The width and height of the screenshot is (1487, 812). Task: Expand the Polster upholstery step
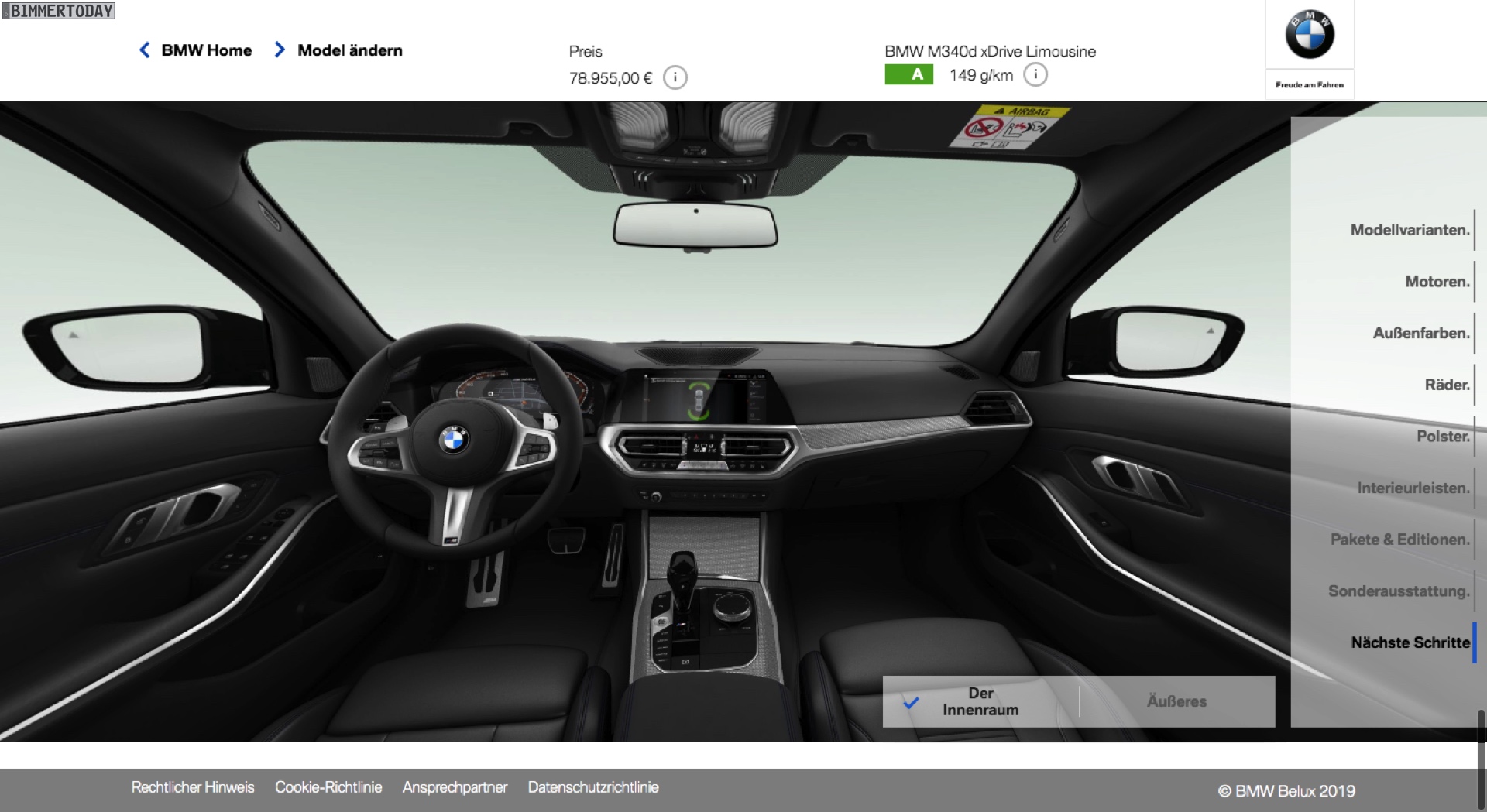1442,437
